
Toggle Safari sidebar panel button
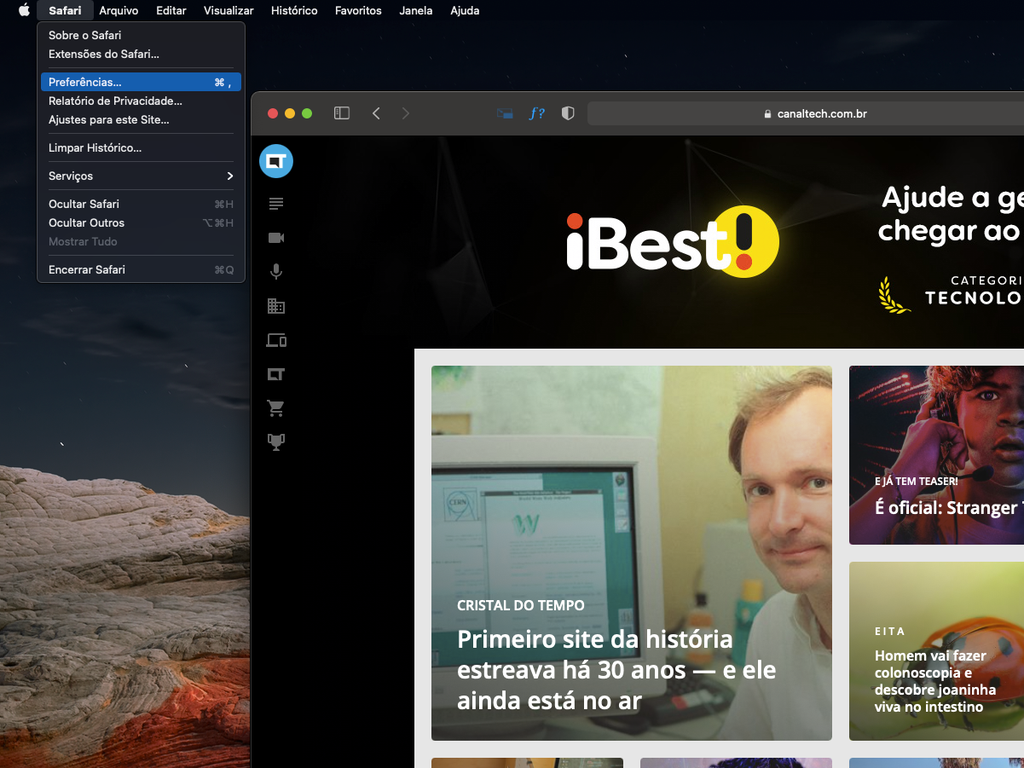(x=342, y=113)
